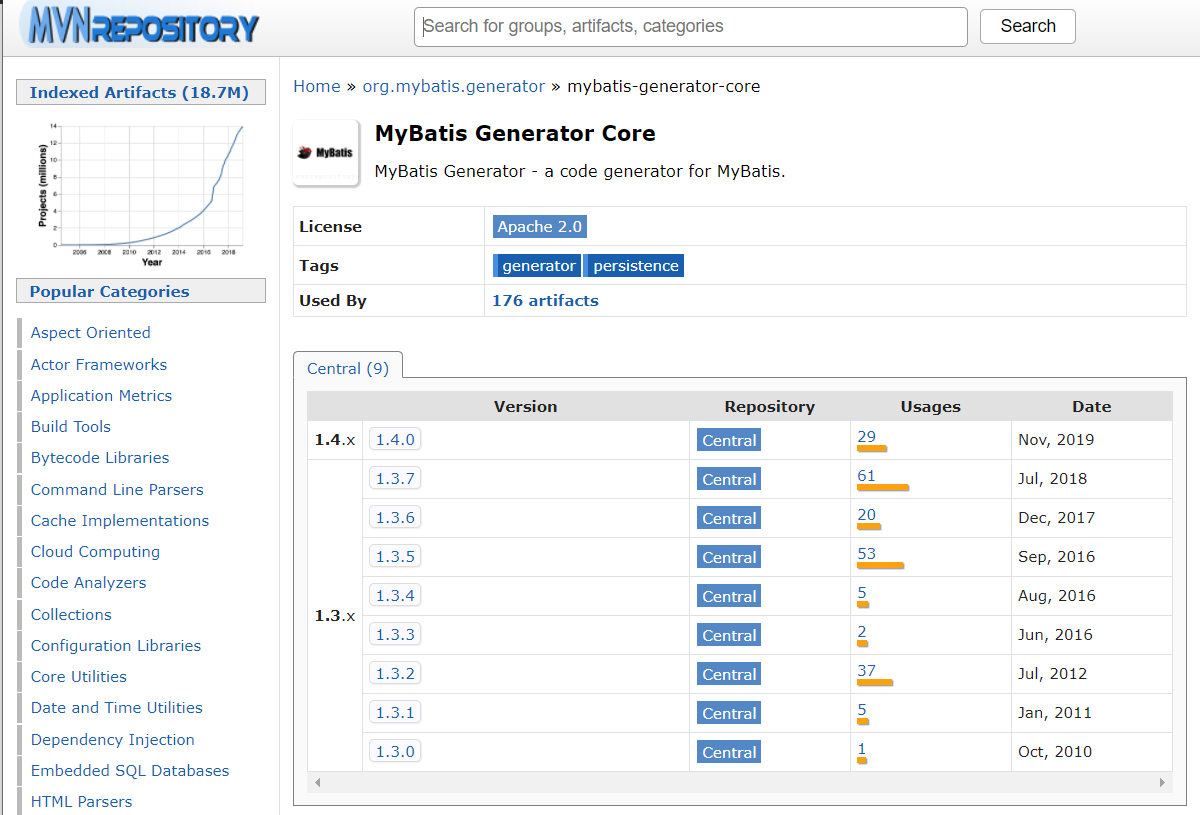This screenshot has width=1200, height=815.
Task: Click the 1.4.x version group label
Action: [x=335, y=440]
